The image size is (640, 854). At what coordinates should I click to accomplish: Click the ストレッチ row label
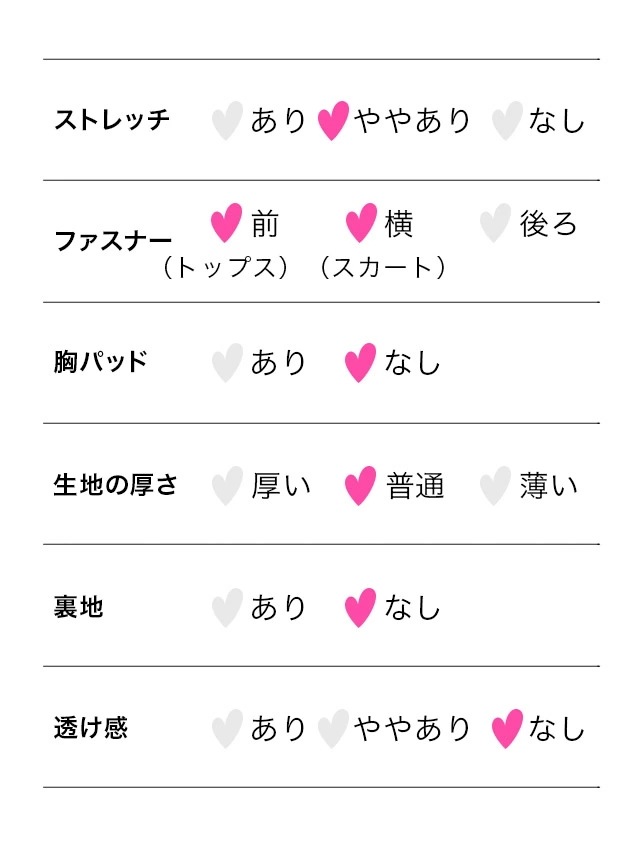(x=112, y=120)
